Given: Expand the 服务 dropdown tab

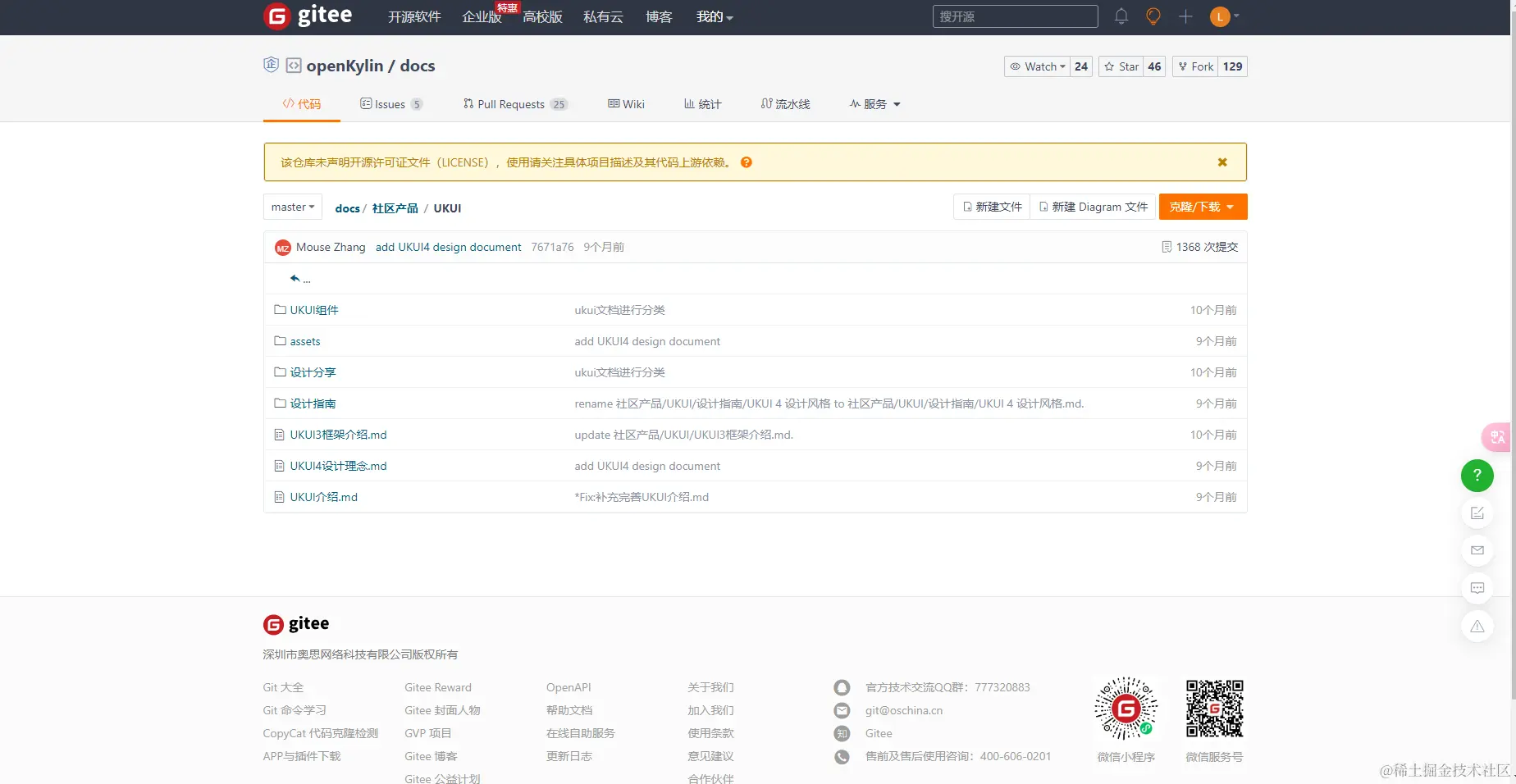Looking at the screenshot, I should (875, 104).
